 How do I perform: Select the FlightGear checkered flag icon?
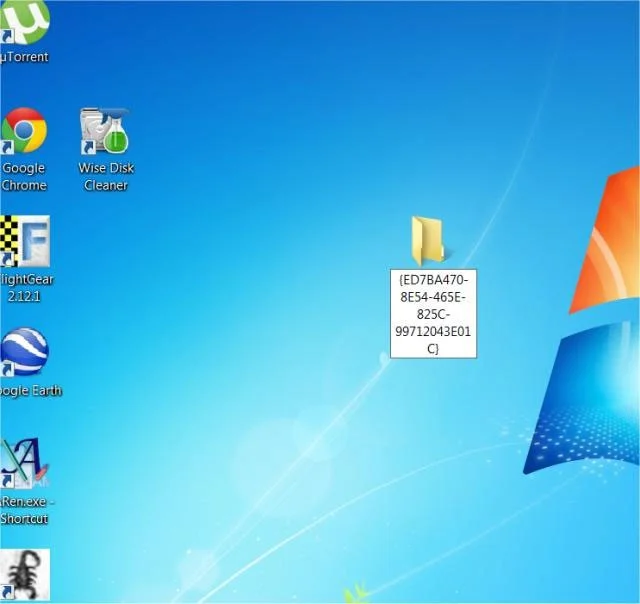(25, 241)
